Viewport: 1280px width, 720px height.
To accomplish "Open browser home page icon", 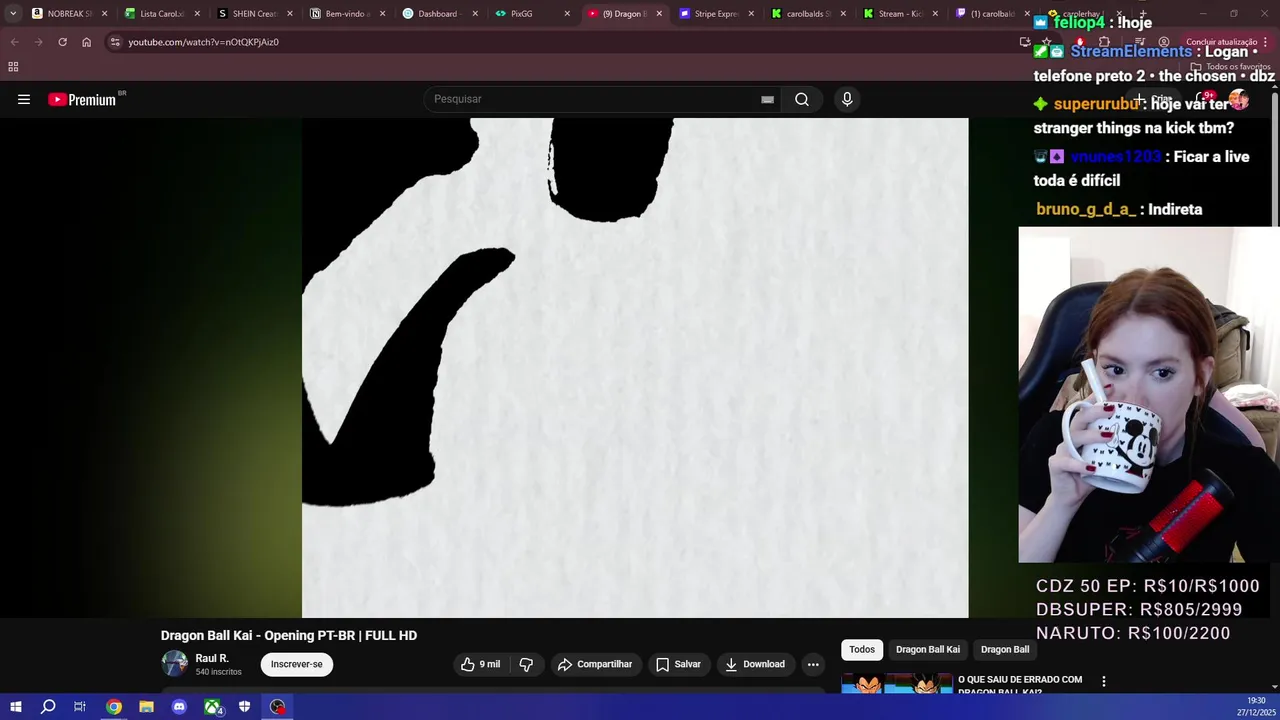I will [x=86, y=42].
